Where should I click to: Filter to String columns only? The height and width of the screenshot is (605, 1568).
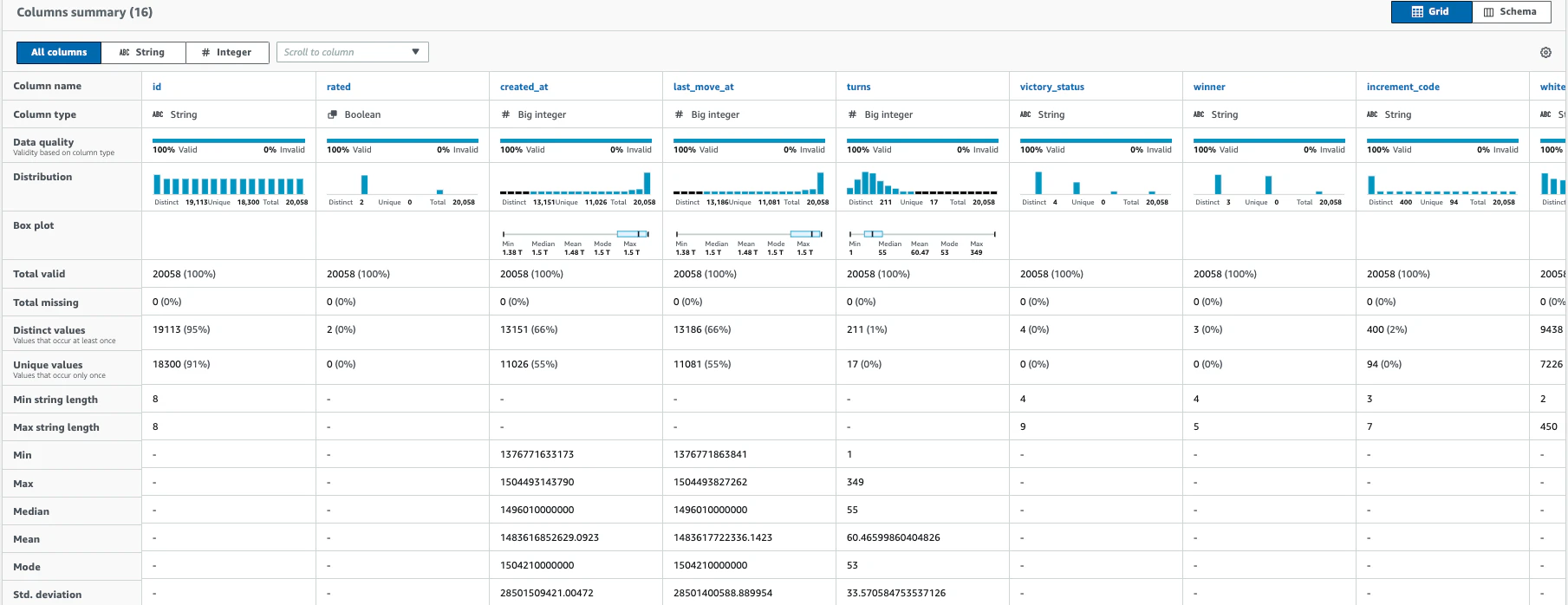pyautogui.click(x=143, y=53)
